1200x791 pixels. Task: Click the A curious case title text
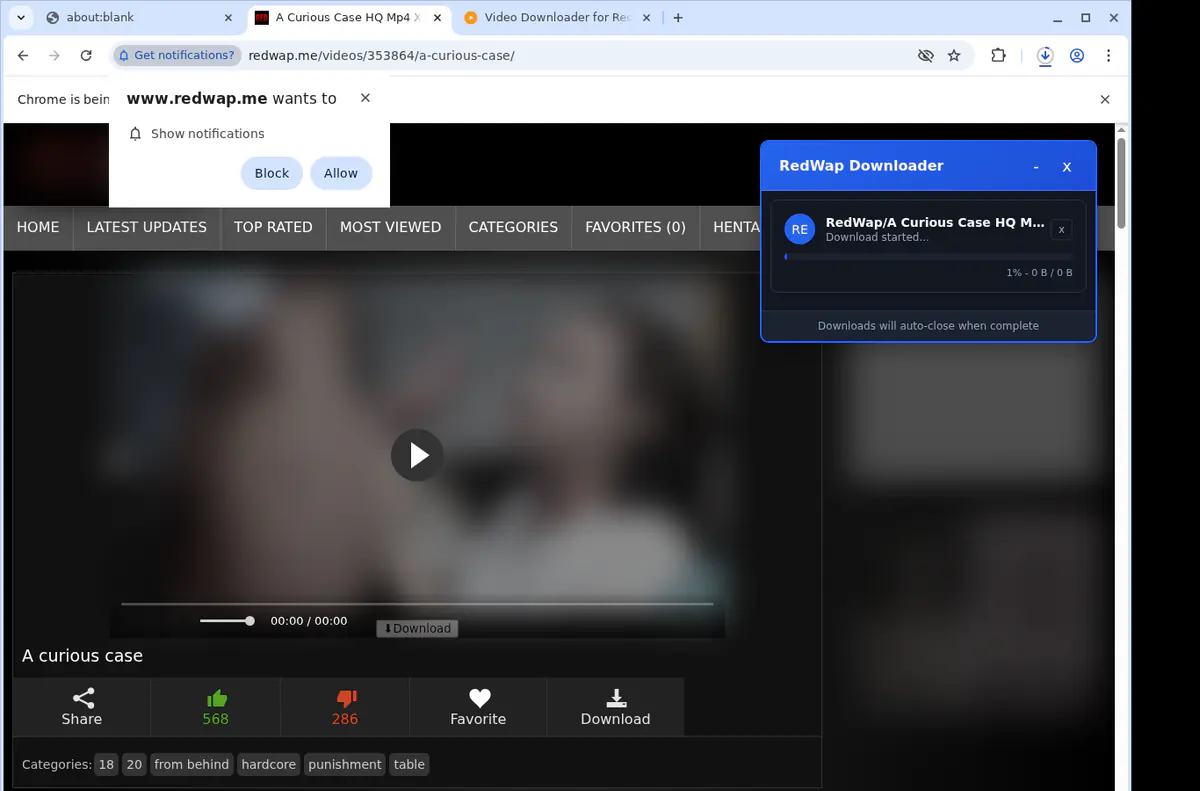point(82,656)
